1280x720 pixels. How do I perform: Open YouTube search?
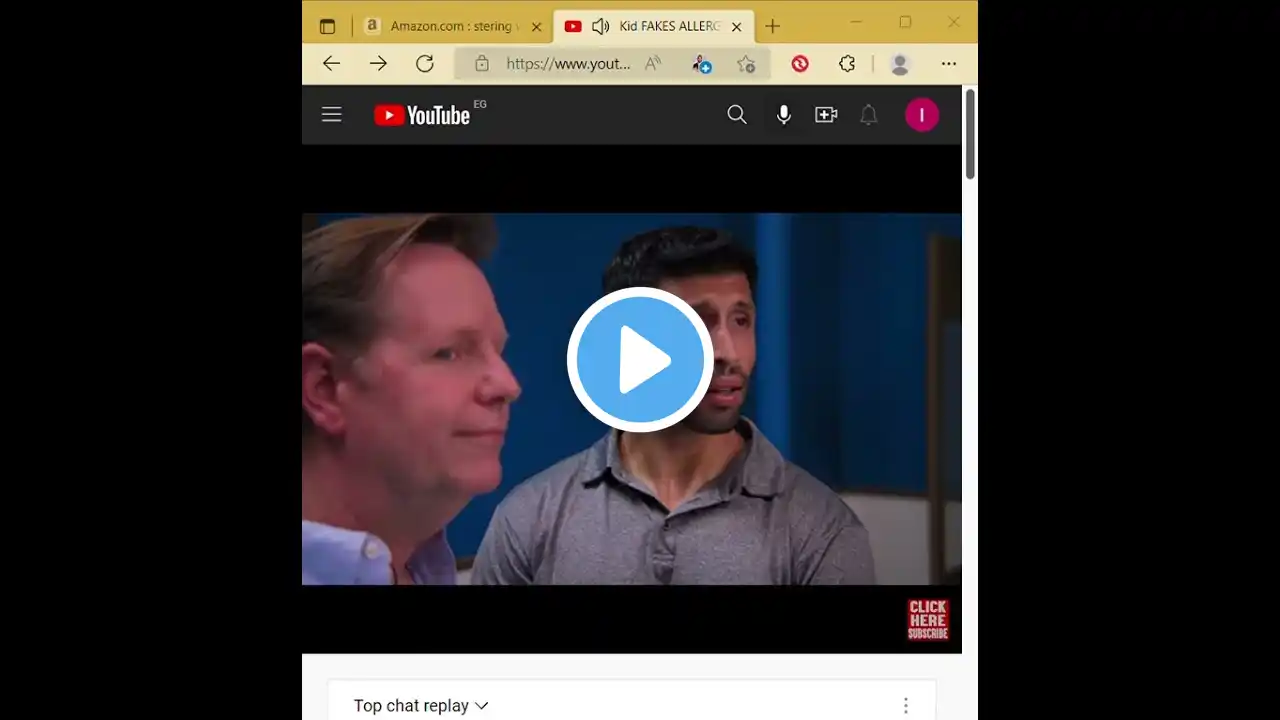(x=737, y=115)
